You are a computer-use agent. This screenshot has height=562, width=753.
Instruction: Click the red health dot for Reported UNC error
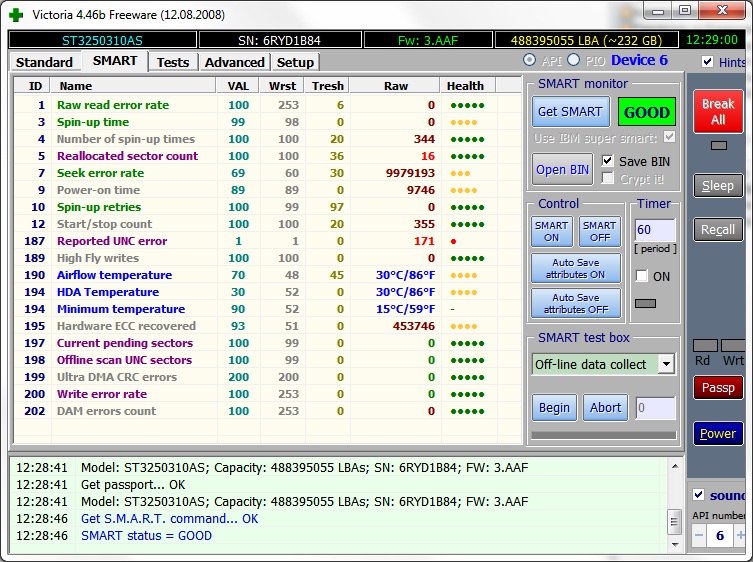(453, 242)
